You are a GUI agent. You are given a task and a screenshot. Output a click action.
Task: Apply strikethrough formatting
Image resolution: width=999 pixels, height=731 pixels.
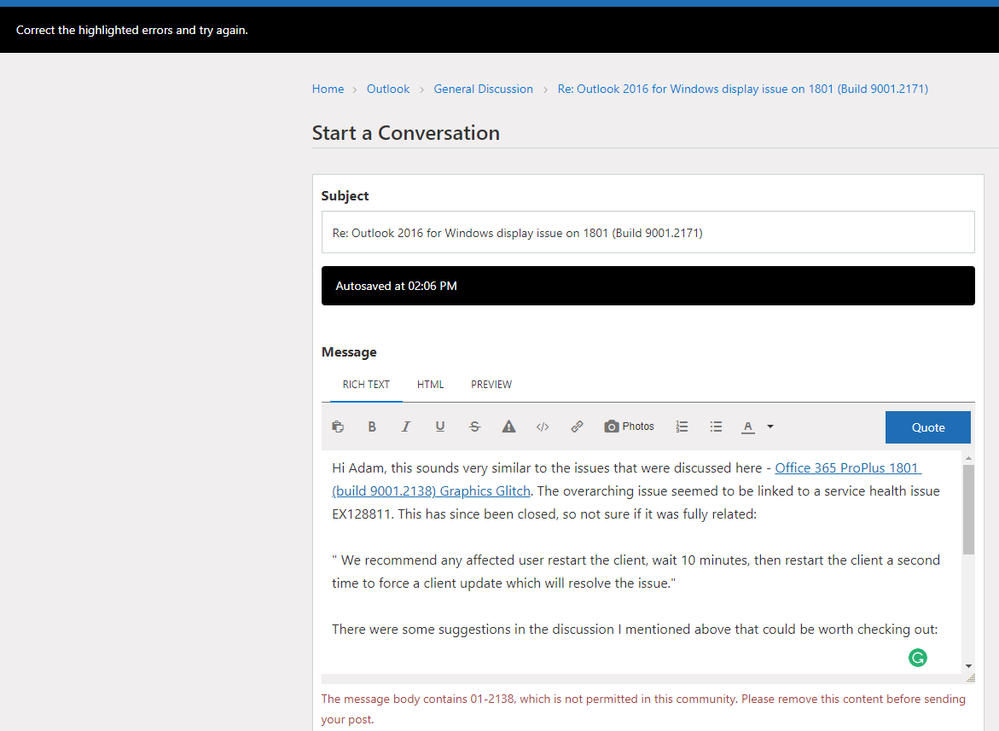[x=475, y=426]
